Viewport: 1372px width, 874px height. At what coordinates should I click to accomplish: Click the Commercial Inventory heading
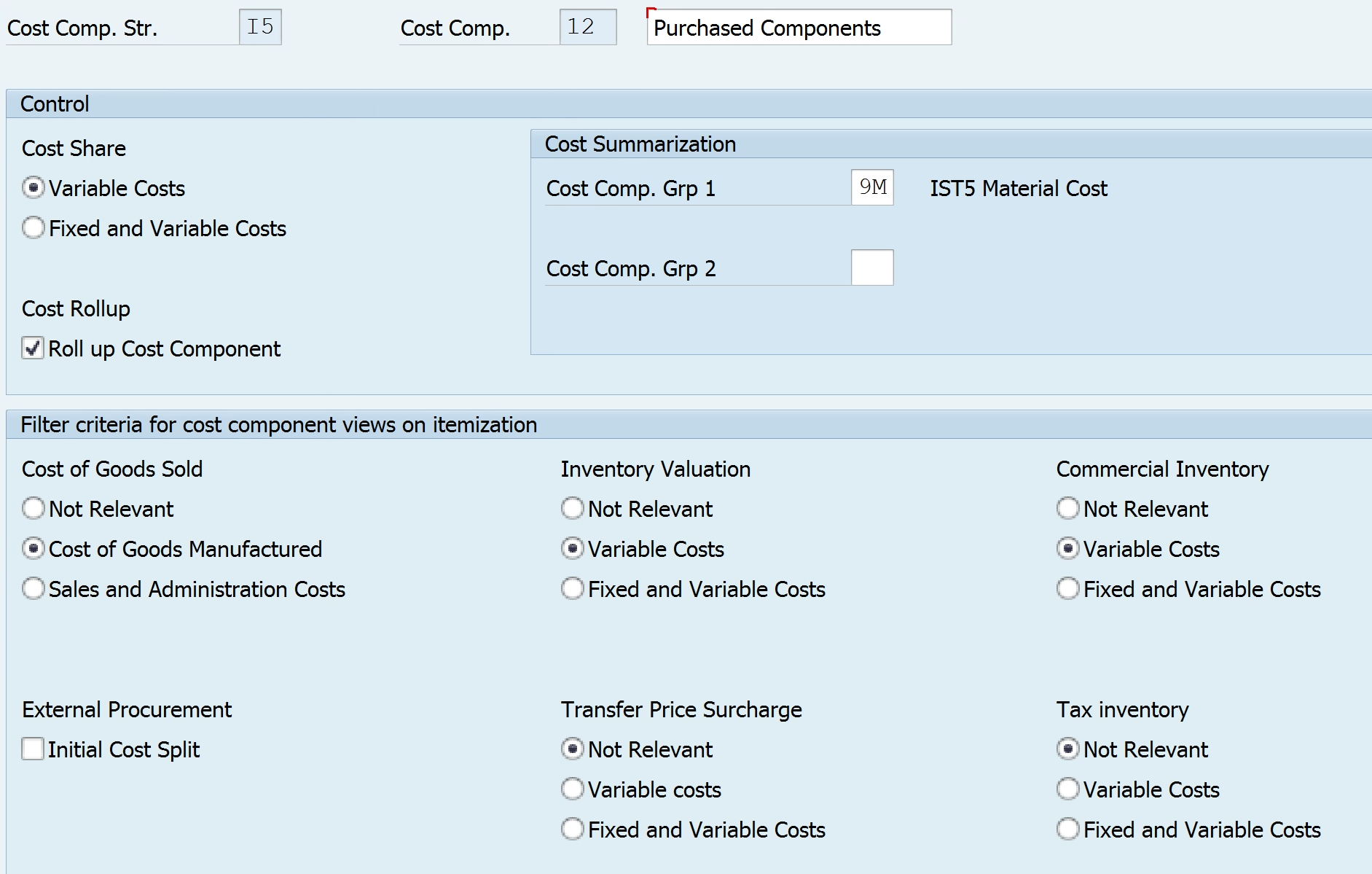[x=1162, y=469]
